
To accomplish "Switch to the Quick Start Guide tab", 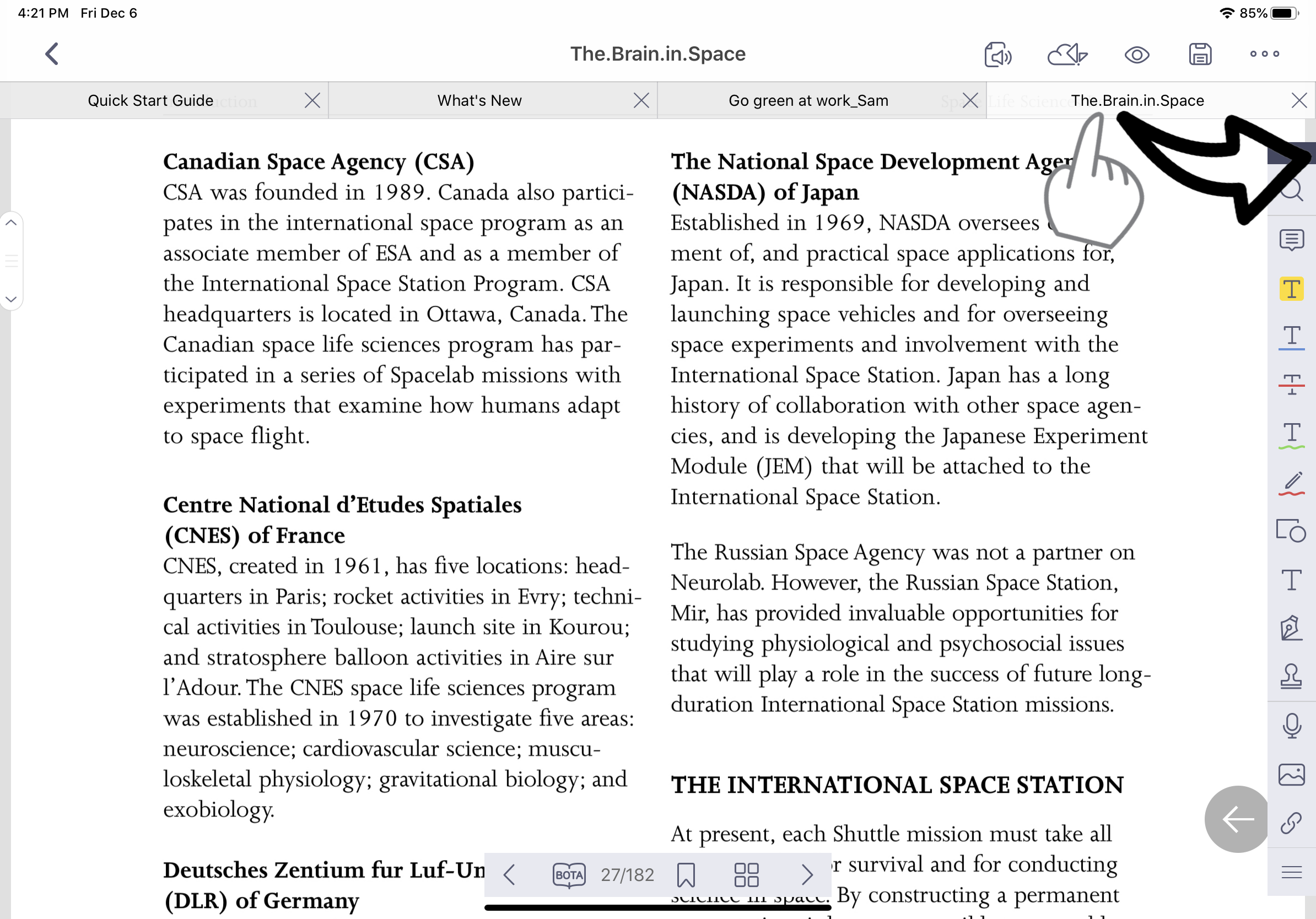I will point(150,100).
